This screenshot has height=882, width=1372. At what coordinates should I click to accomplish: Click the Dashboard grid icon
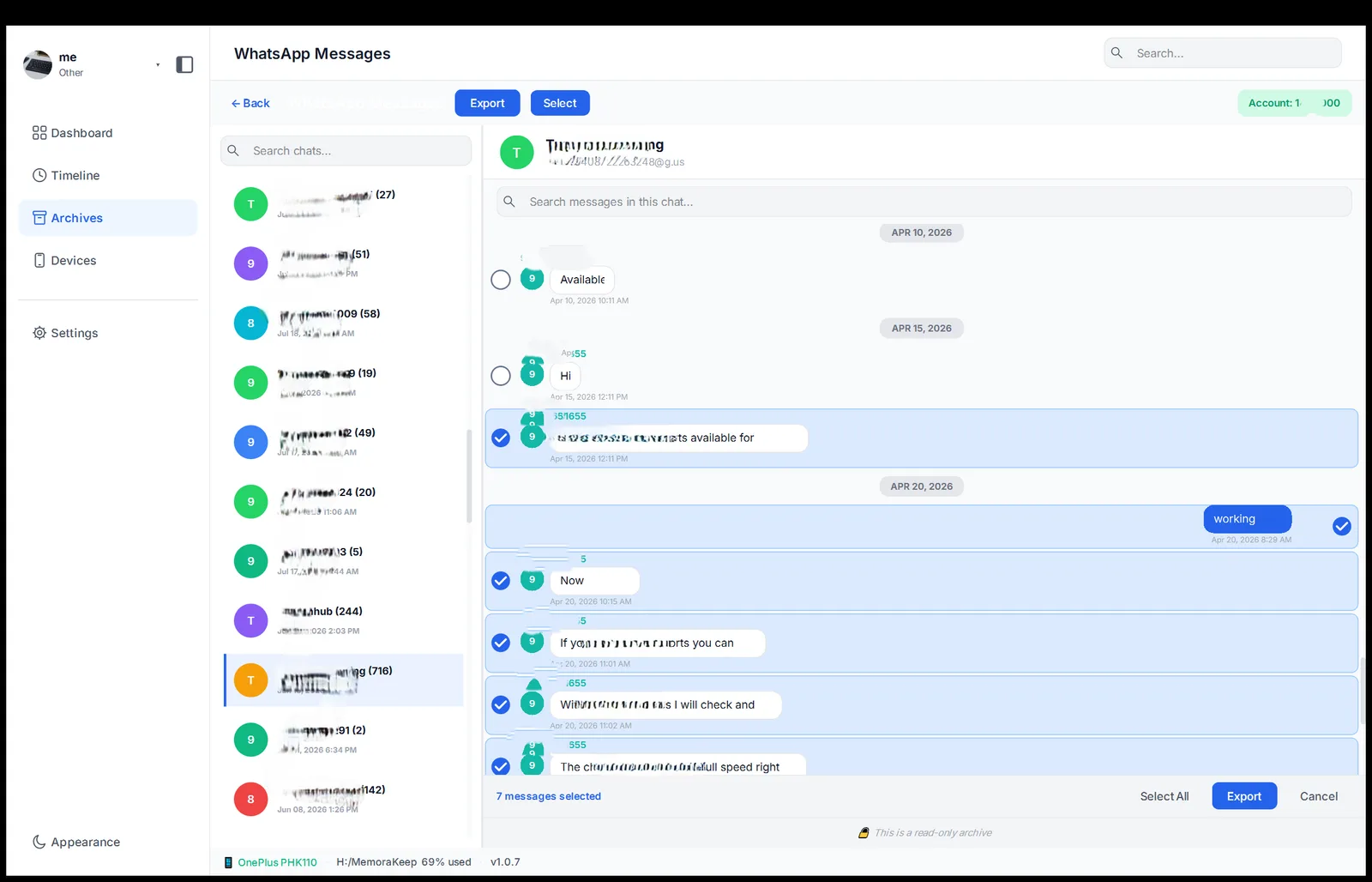[x=39, y=133]
